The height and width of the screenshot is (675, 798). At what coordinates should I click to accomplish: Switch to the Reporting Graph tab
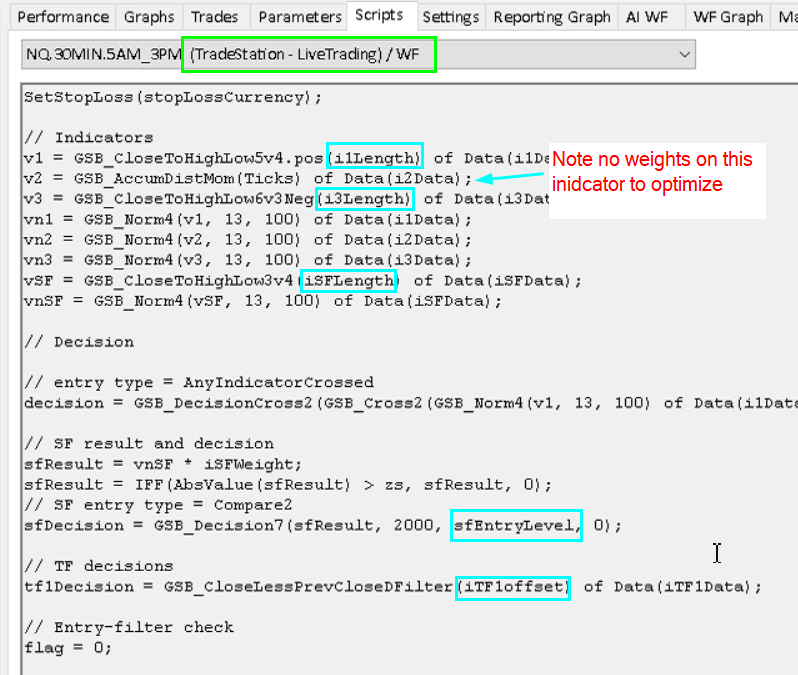click(x=551, y=17)
